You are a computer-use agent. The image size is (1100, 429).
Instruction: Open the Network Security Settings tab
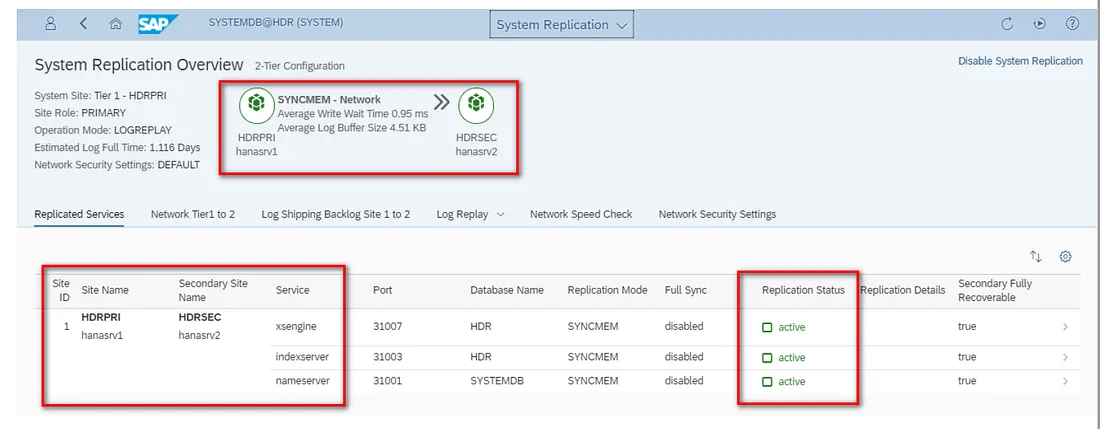pos(717,214)
